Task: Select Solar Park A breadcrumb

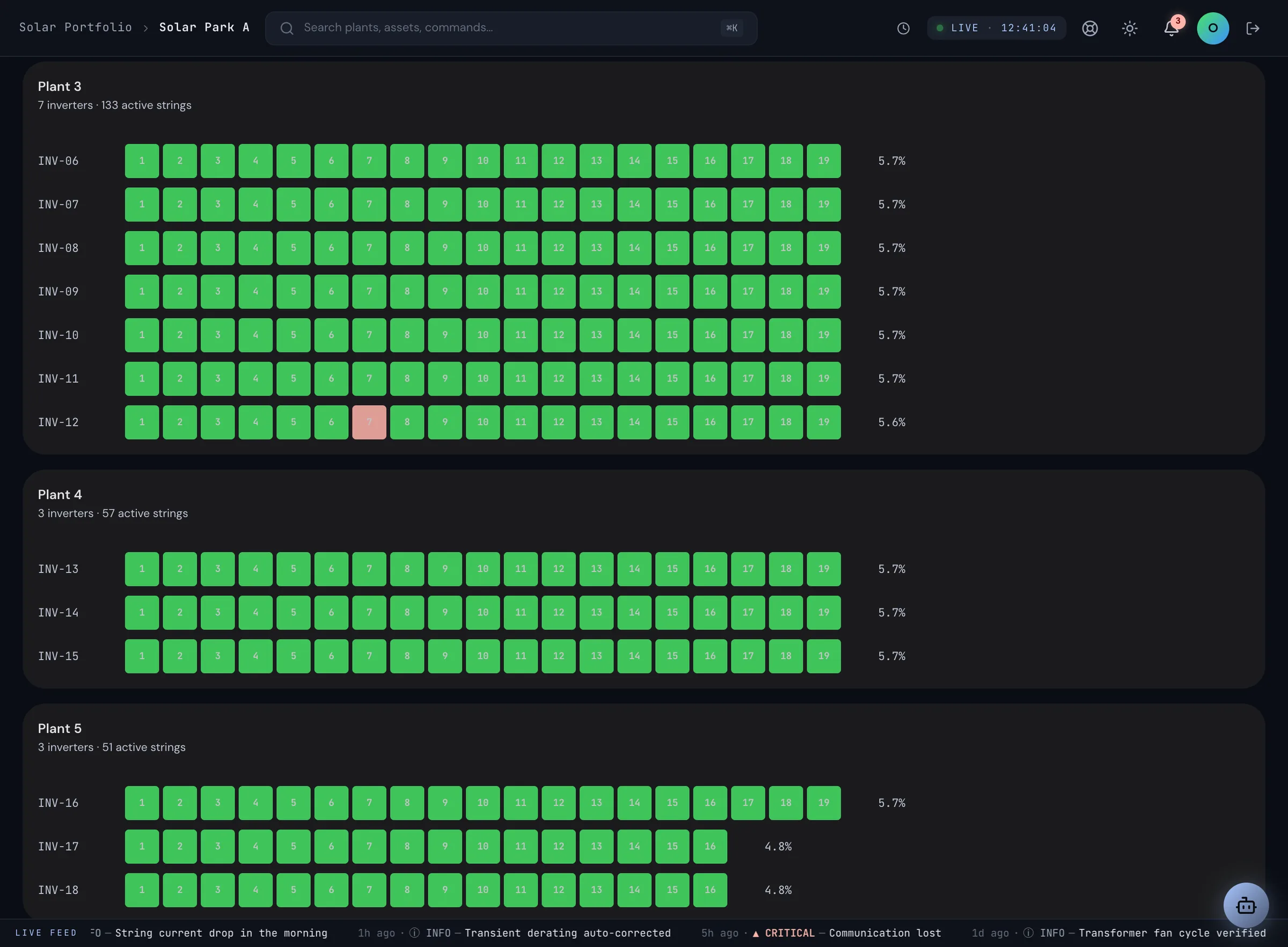Action: pos(204,27)
